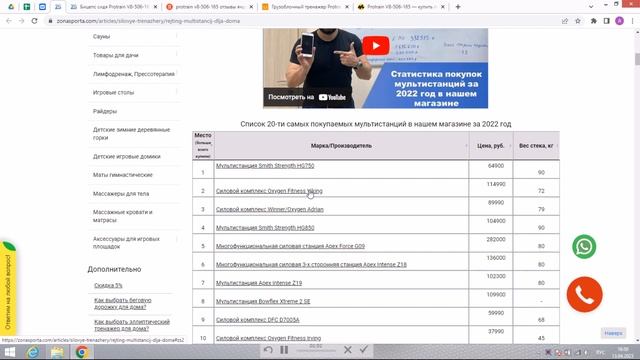Close the Бицепс сидя Protrain tab
This screenshot has width=640, height=360.
pyautogui.click(x=155, y=7)
